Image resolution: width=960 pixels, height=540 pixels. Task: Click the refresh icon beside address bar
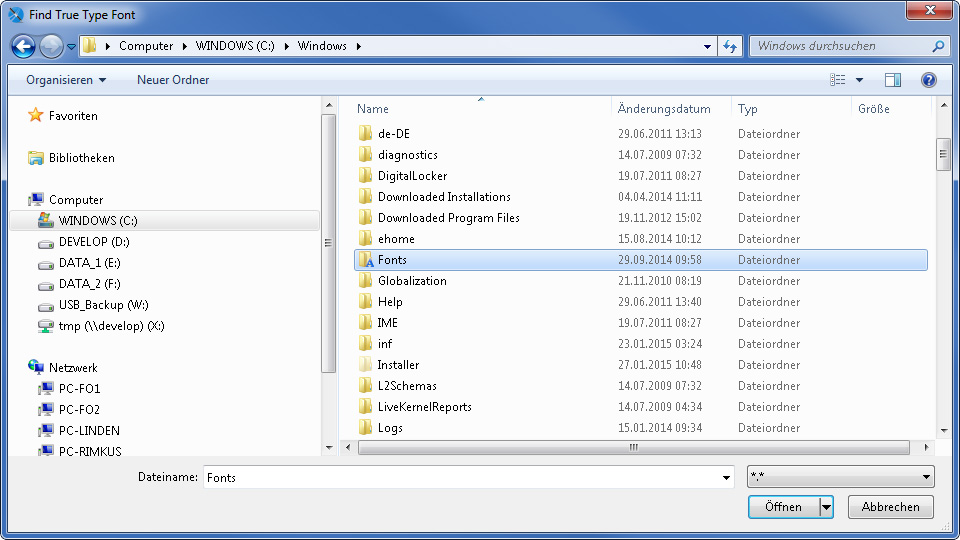click(730, 46)
